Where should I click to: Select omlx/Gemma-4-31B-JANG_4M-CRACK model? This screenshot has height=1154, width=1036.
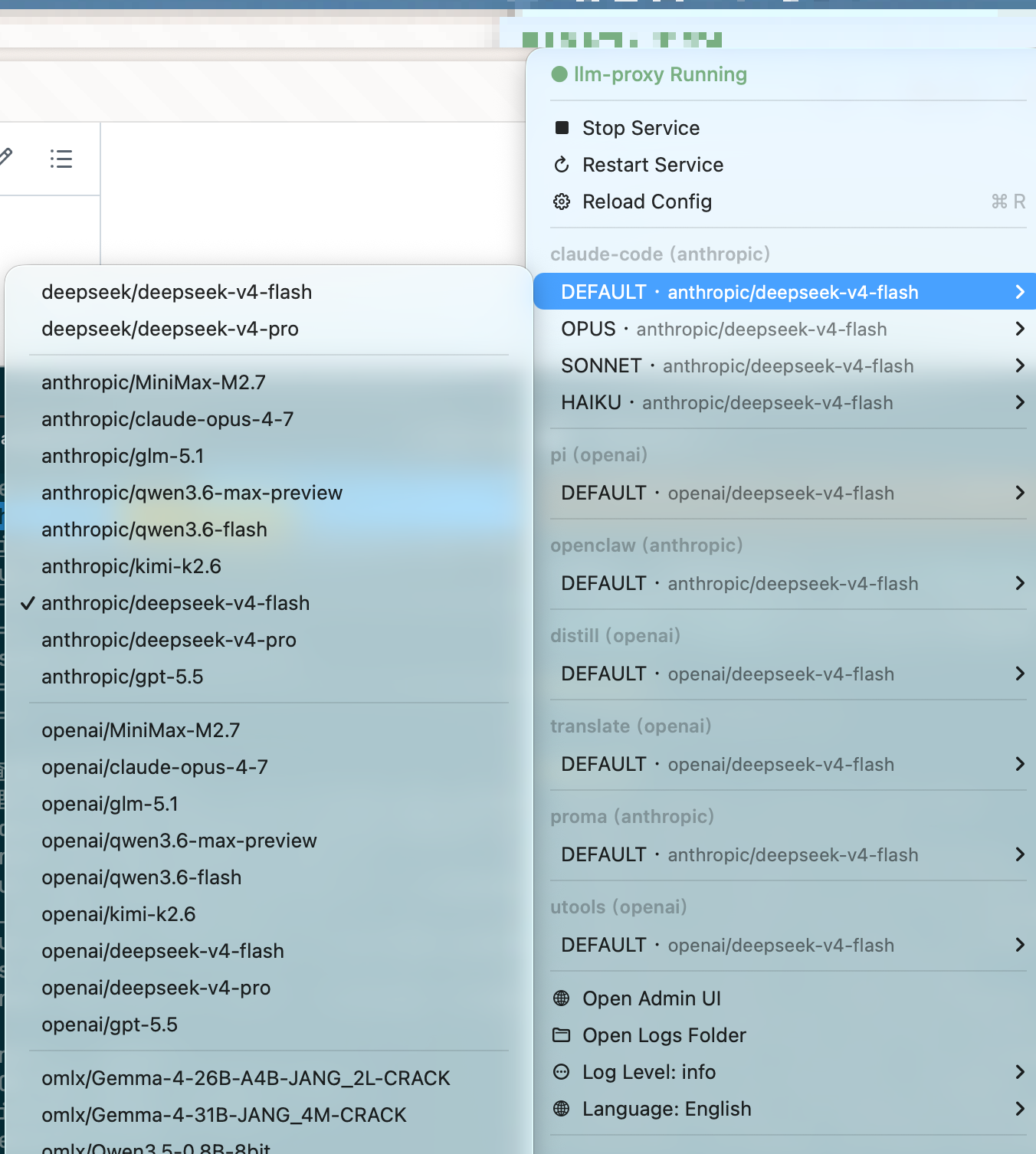(268, 1115)
